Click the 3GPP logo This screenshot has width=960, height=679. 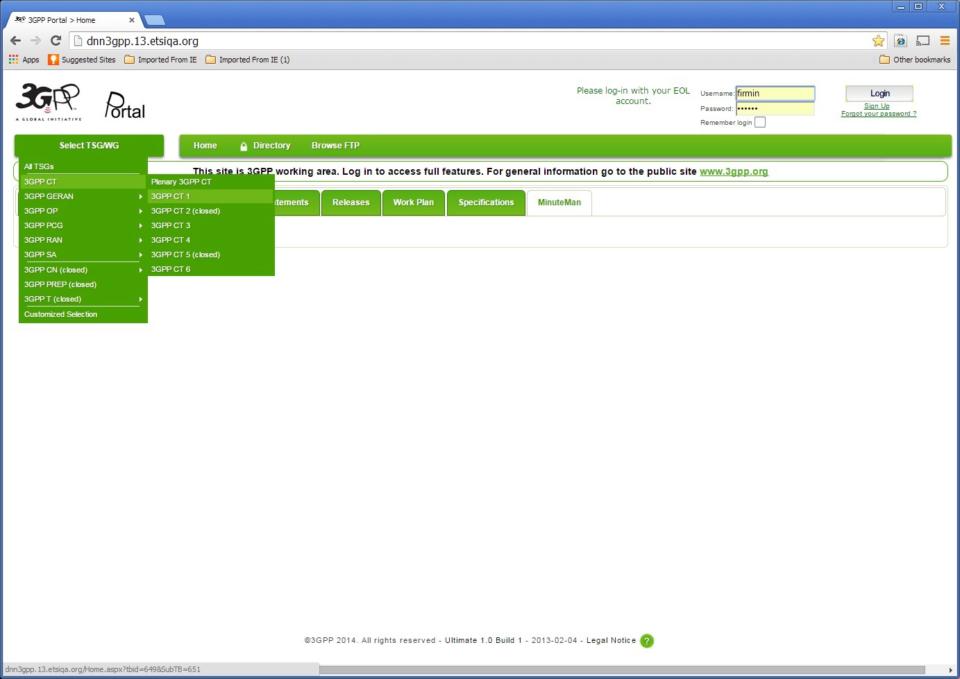(48, 101)
